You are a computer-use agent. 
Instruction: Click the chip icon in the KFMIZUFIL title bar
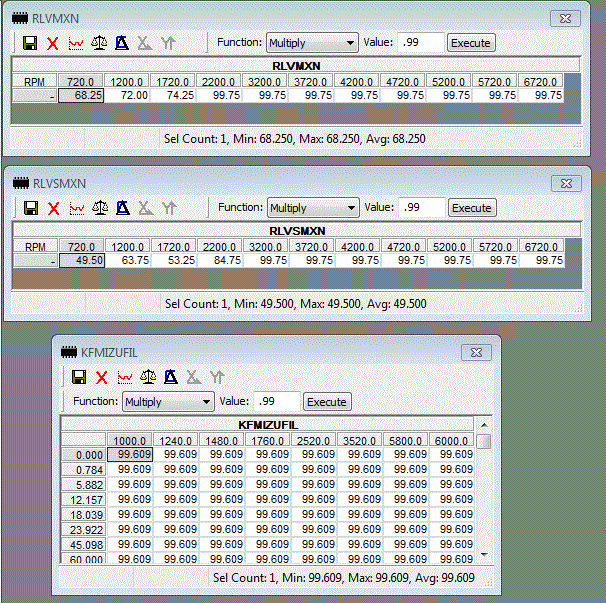69,353
